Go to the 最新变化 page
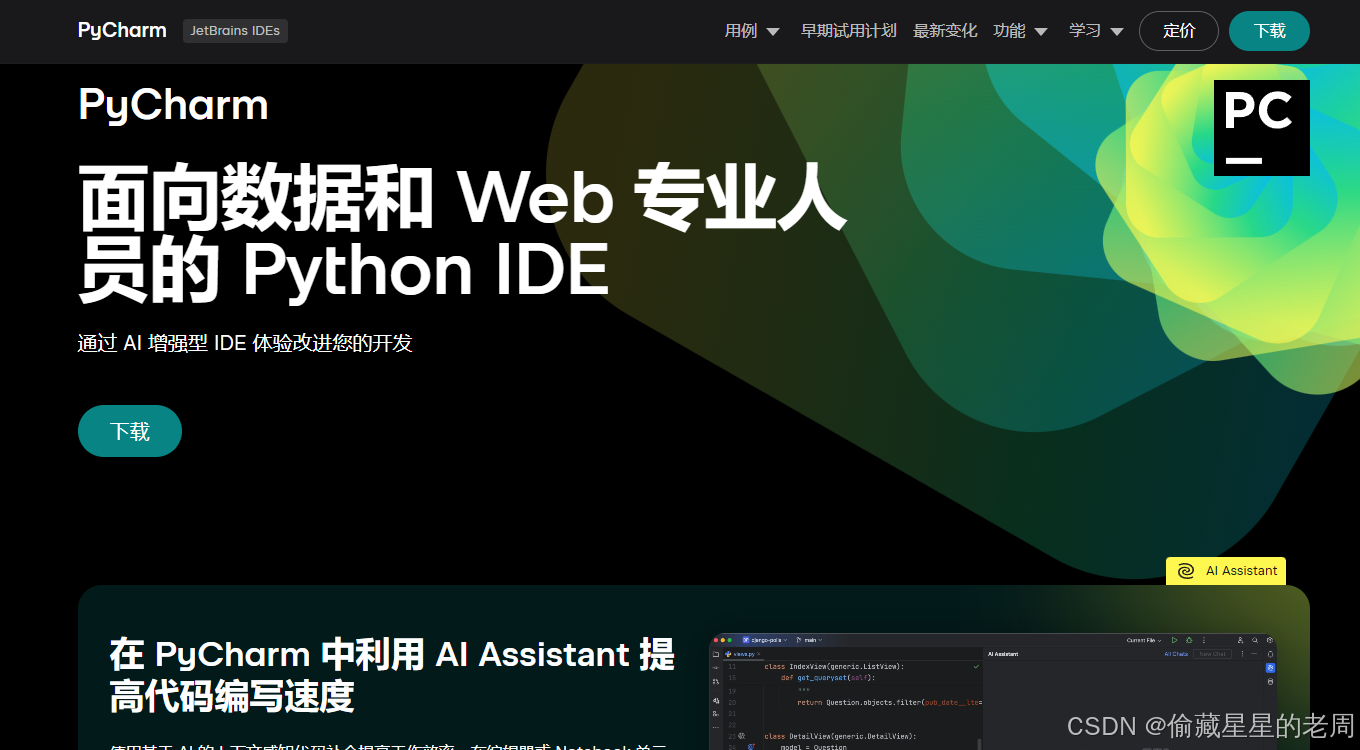This screenshot has width=1360, height=750. (x=945, y=31)
